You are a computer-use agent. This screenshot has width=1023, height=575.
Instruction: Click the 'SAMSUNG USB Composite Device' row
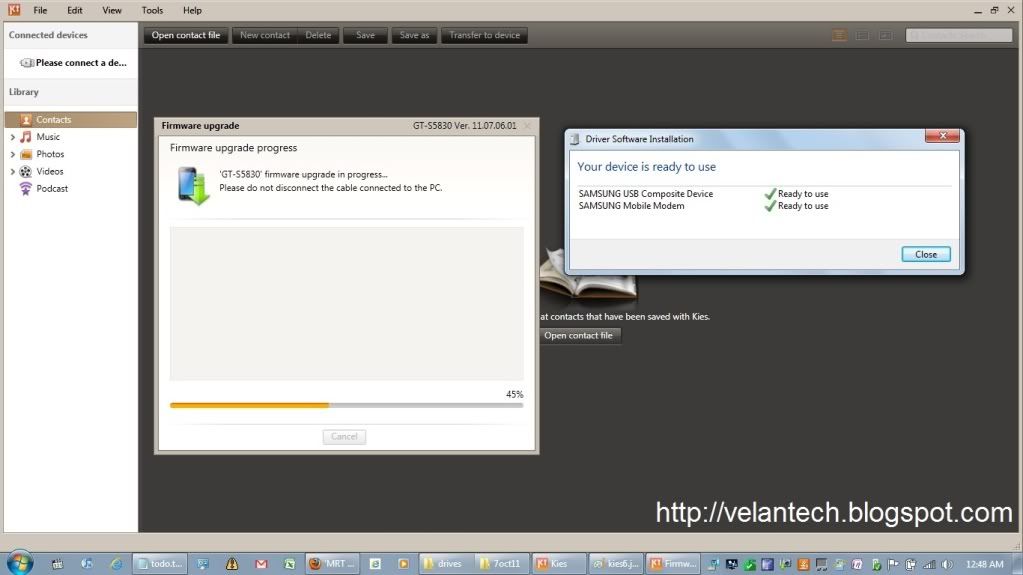[x=703, y=194]
